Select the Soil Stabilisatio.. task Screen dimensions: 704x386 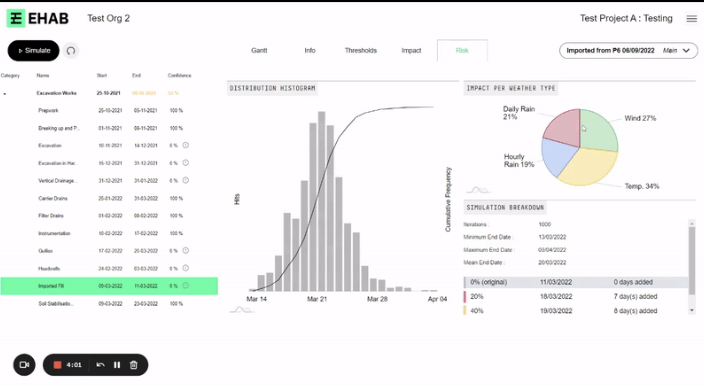tap(109, 303)
